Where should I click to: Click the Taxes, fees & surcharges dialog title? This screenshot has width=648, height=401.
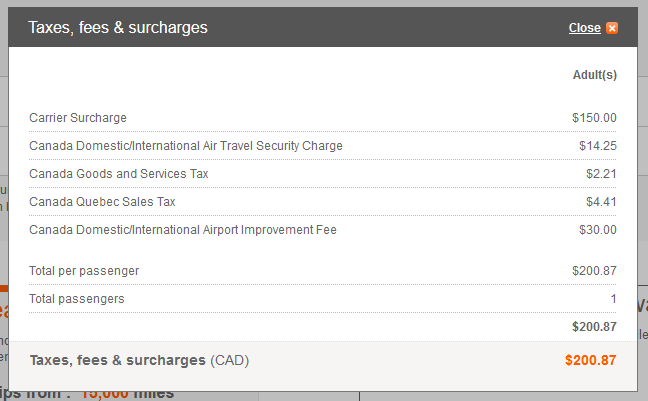[x=118, y=28]
